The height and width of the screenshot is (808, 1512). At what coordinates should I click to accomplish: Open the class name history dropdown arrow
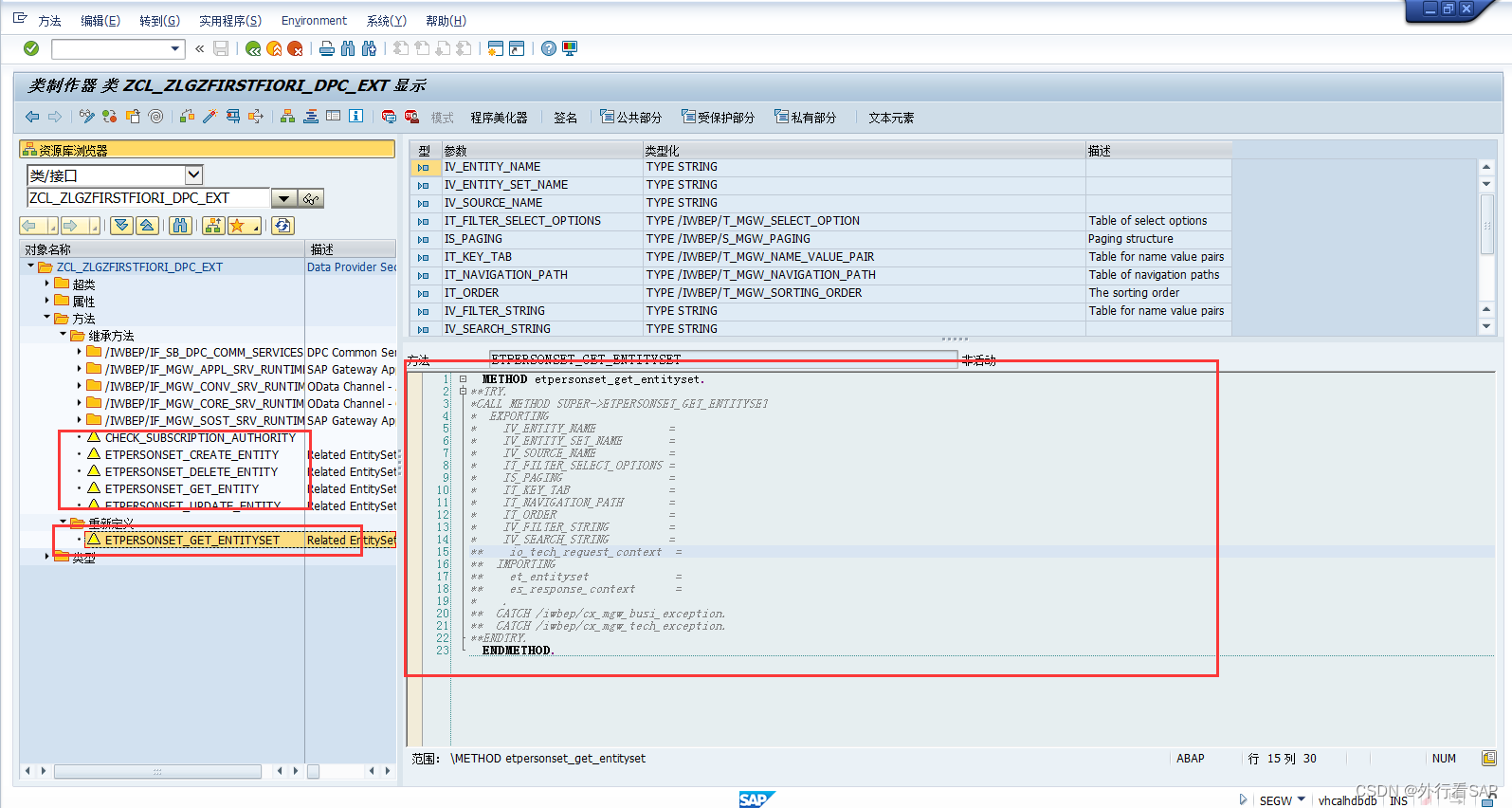click(x=283, y=198)
